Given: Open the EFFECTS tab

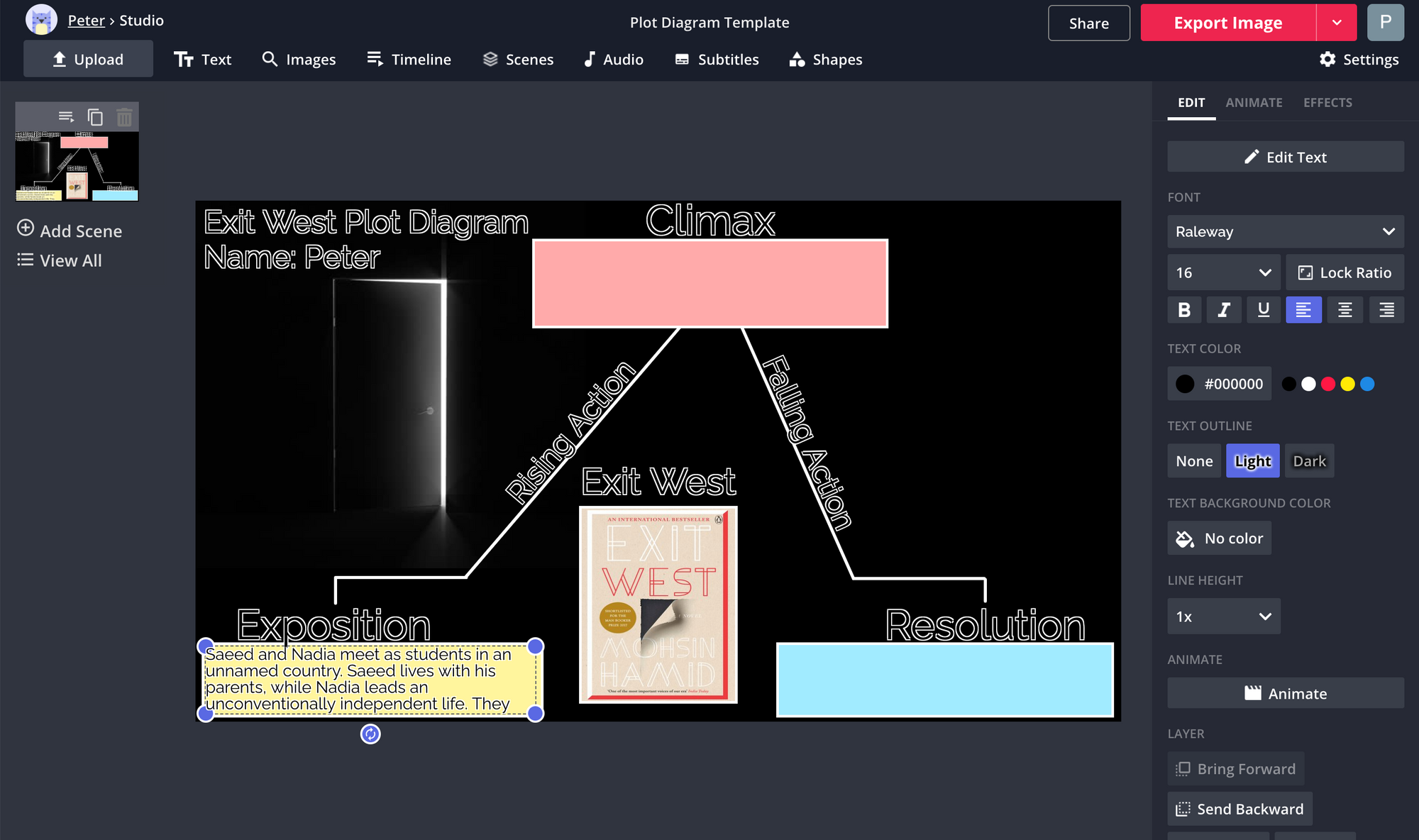Looking at the screenshot, I should pyautogui.click(x=1327, y=103).
